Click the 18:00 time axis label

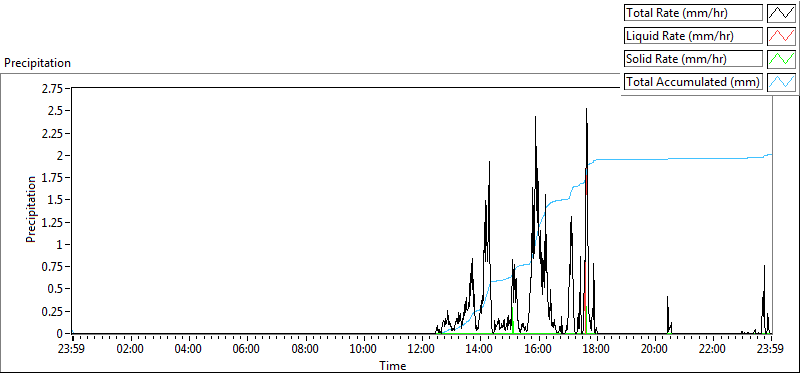[596, 350]
